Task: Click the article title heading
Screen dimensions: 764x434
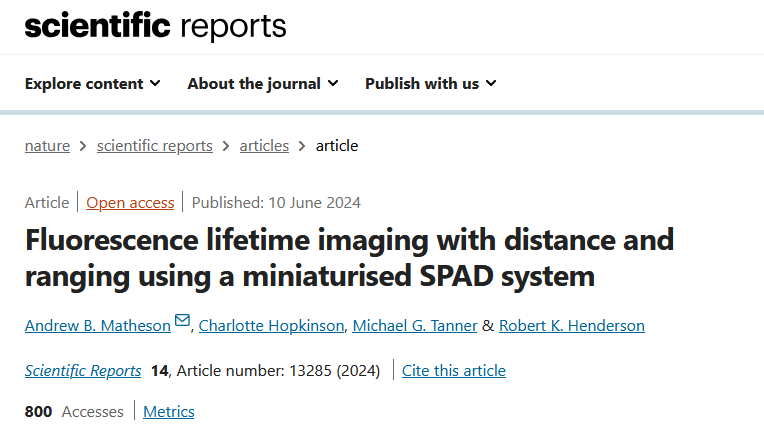Action: click(349, 257)
